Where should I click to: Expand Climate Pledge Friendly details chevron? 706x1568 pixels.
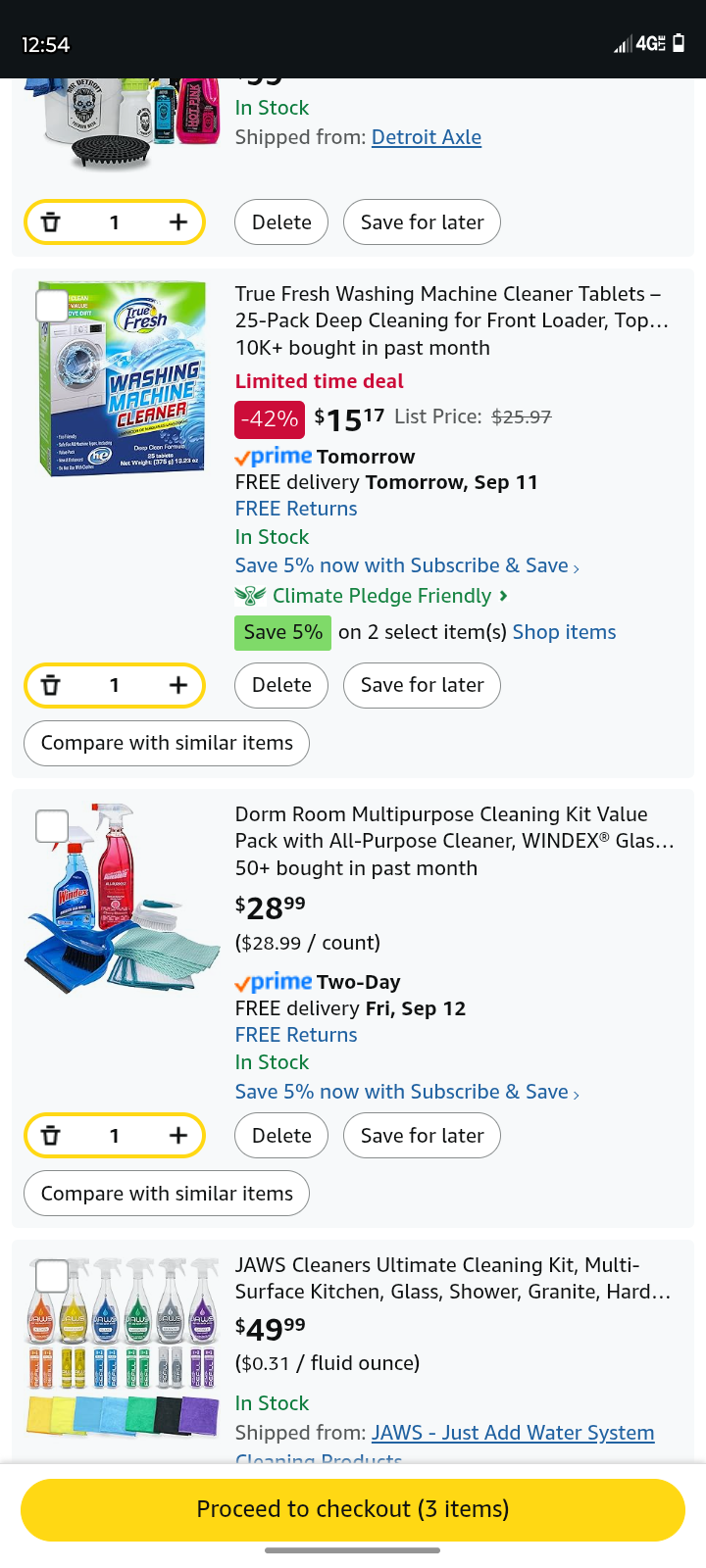504,596
